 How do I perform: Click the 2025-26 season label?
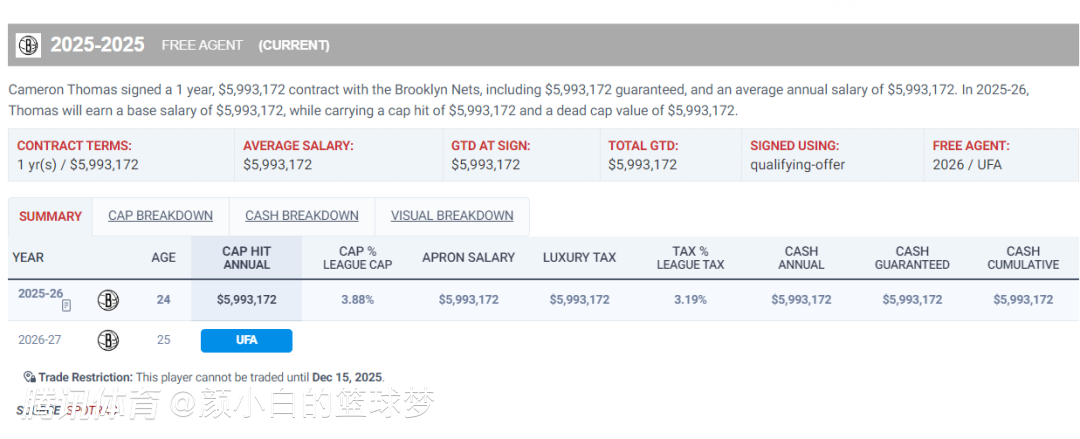pos(40,293)
